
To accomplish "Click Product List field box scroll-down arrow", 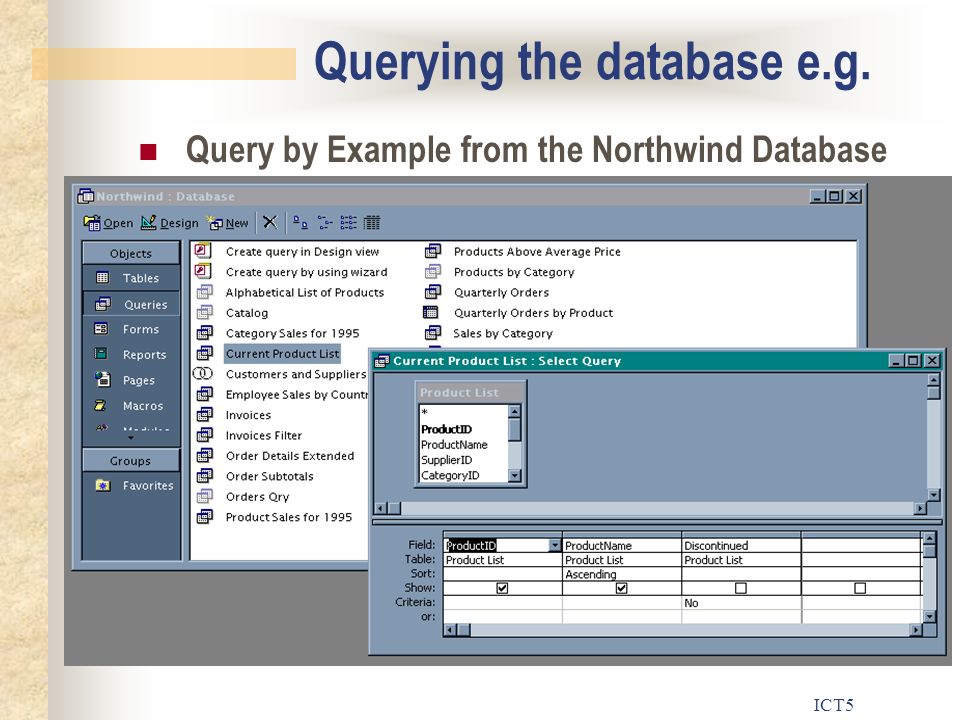I will coord(514,476).
